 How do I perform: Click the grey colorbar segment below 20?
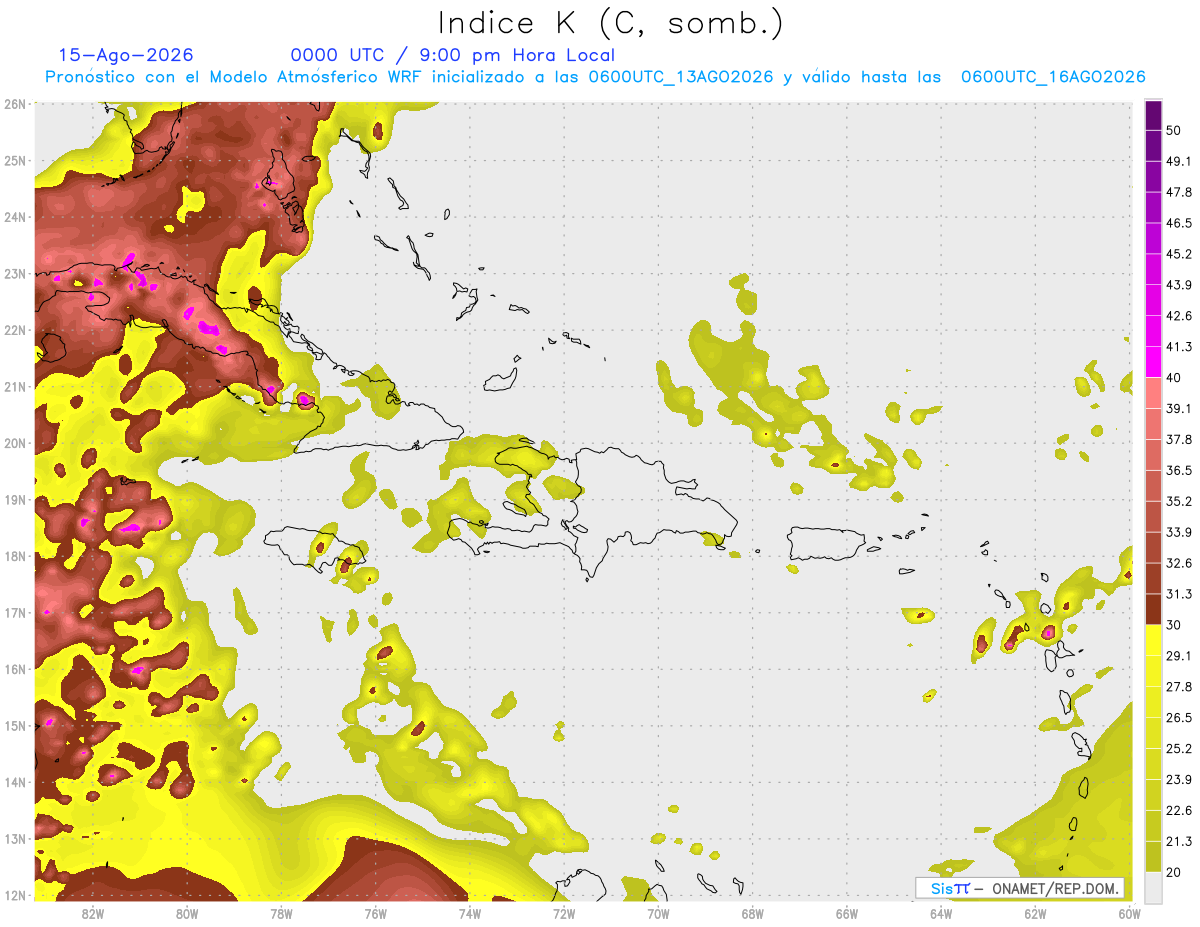pos(1153,887)
